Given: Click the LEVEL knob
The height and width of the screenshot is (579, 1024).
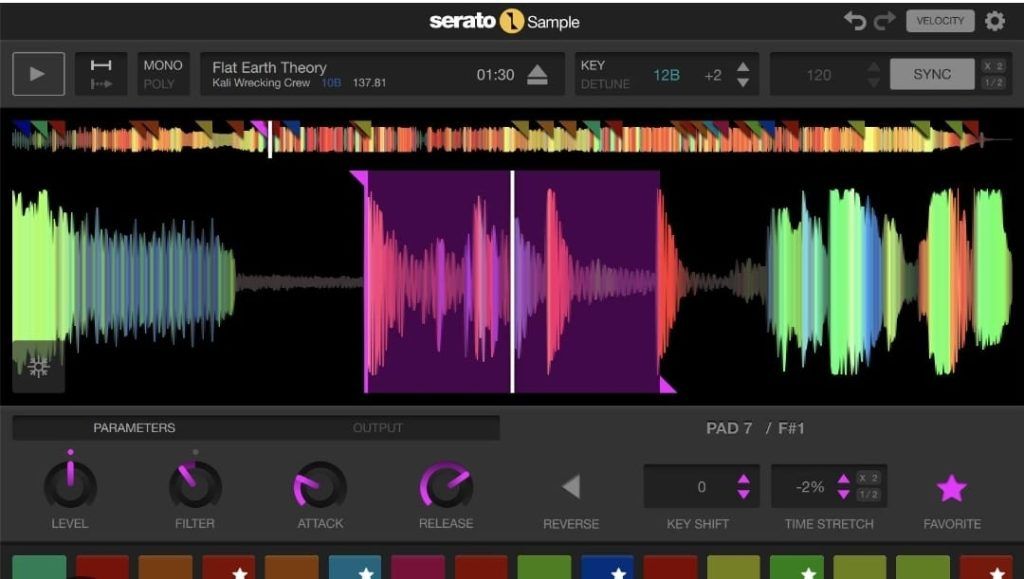Looking at the screenshot, I should point(70,484).
